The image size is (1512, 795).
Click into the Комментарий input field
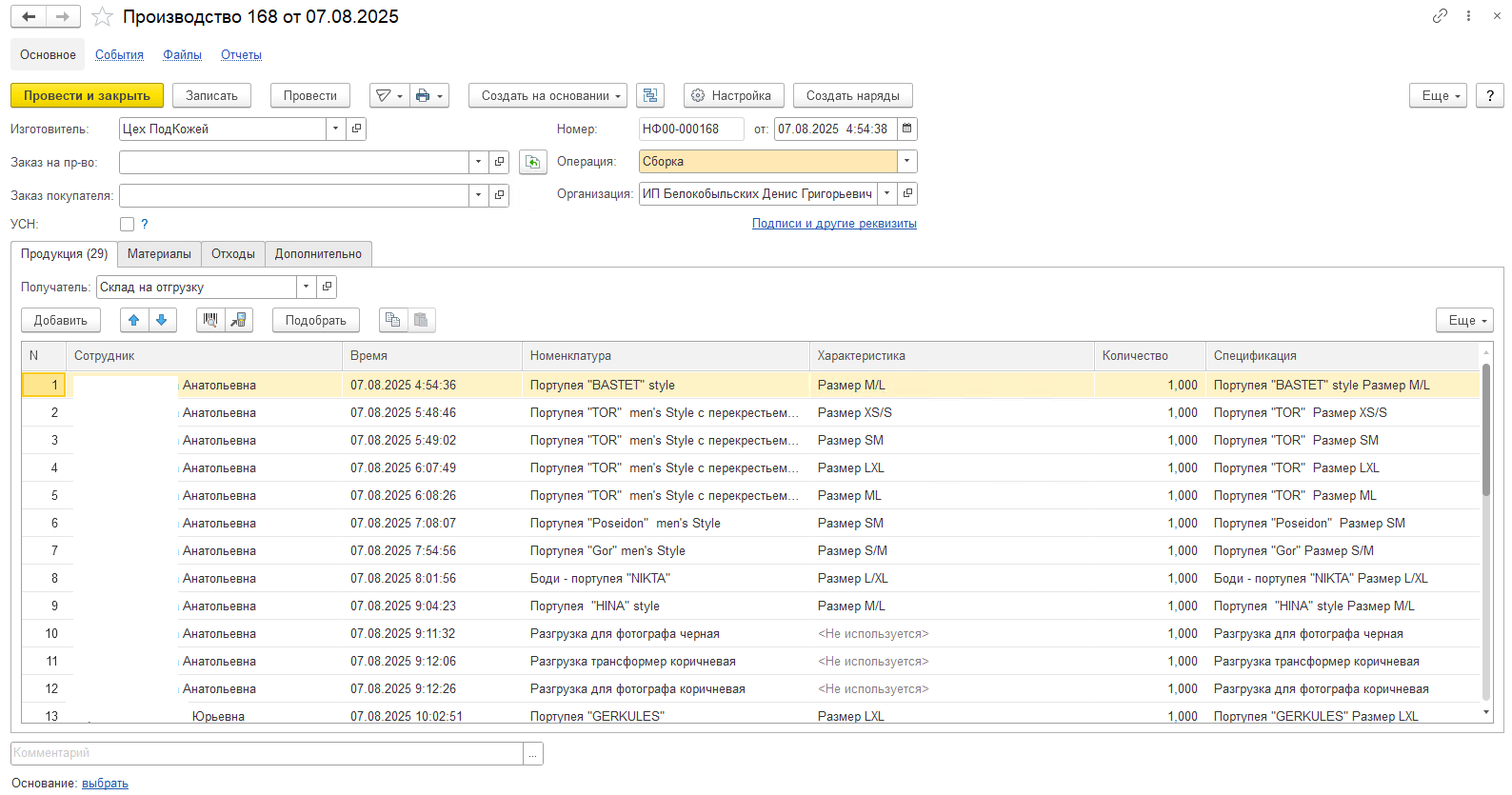coord(267,753)
